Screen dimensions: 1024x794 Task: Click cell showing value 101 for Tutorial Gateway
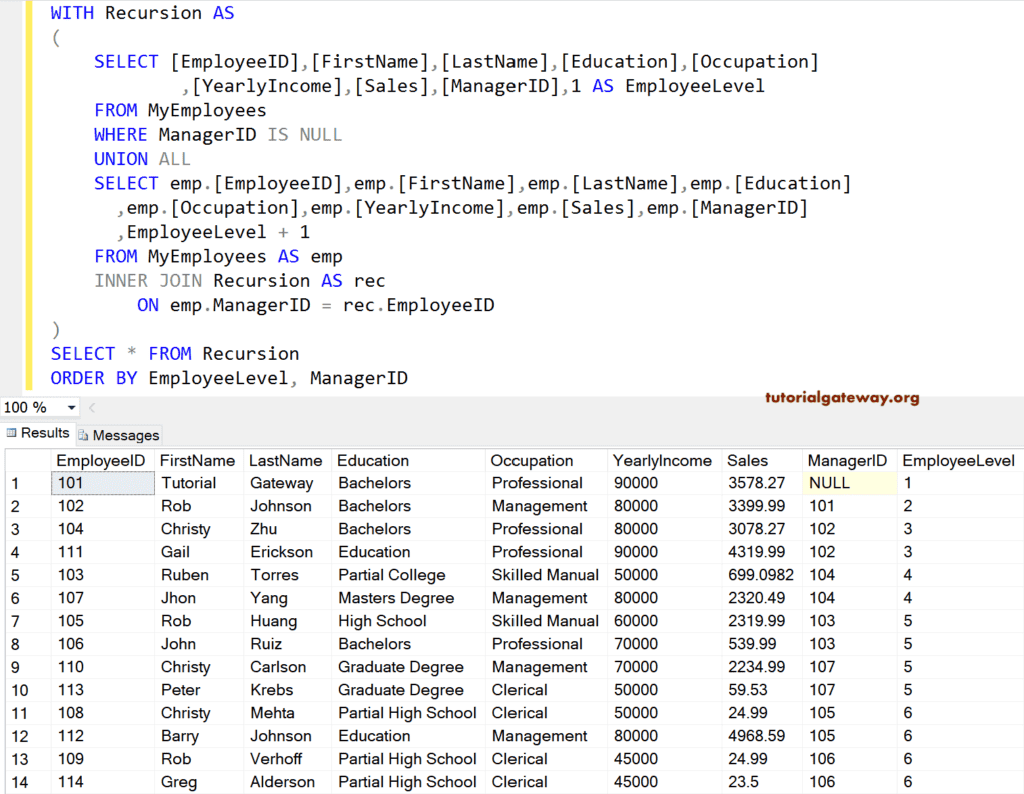click(x=101, y=483)
